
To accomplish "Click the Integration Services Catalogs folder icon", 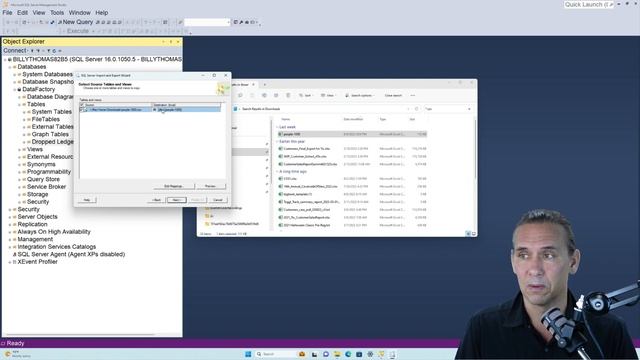I will pyautogui.click(x=15, y=247).
